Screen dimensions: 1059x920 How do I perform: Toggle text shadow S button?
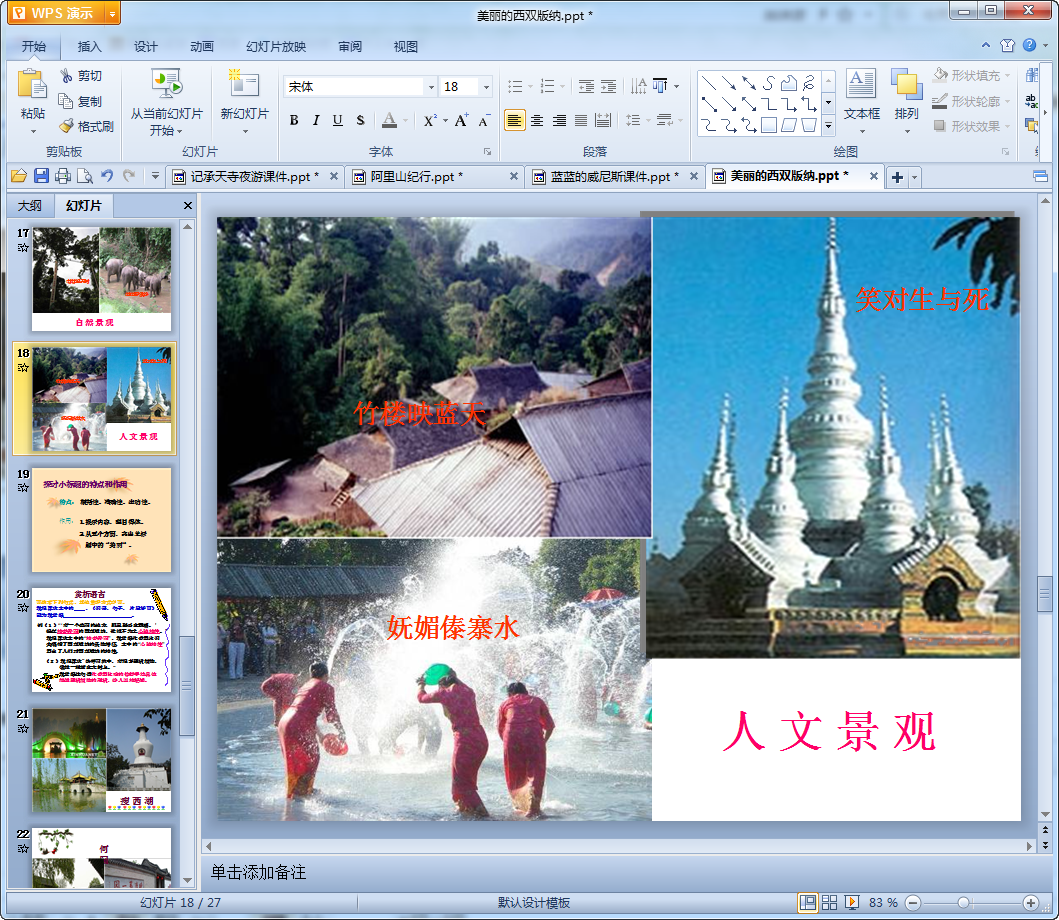point(360,120)
